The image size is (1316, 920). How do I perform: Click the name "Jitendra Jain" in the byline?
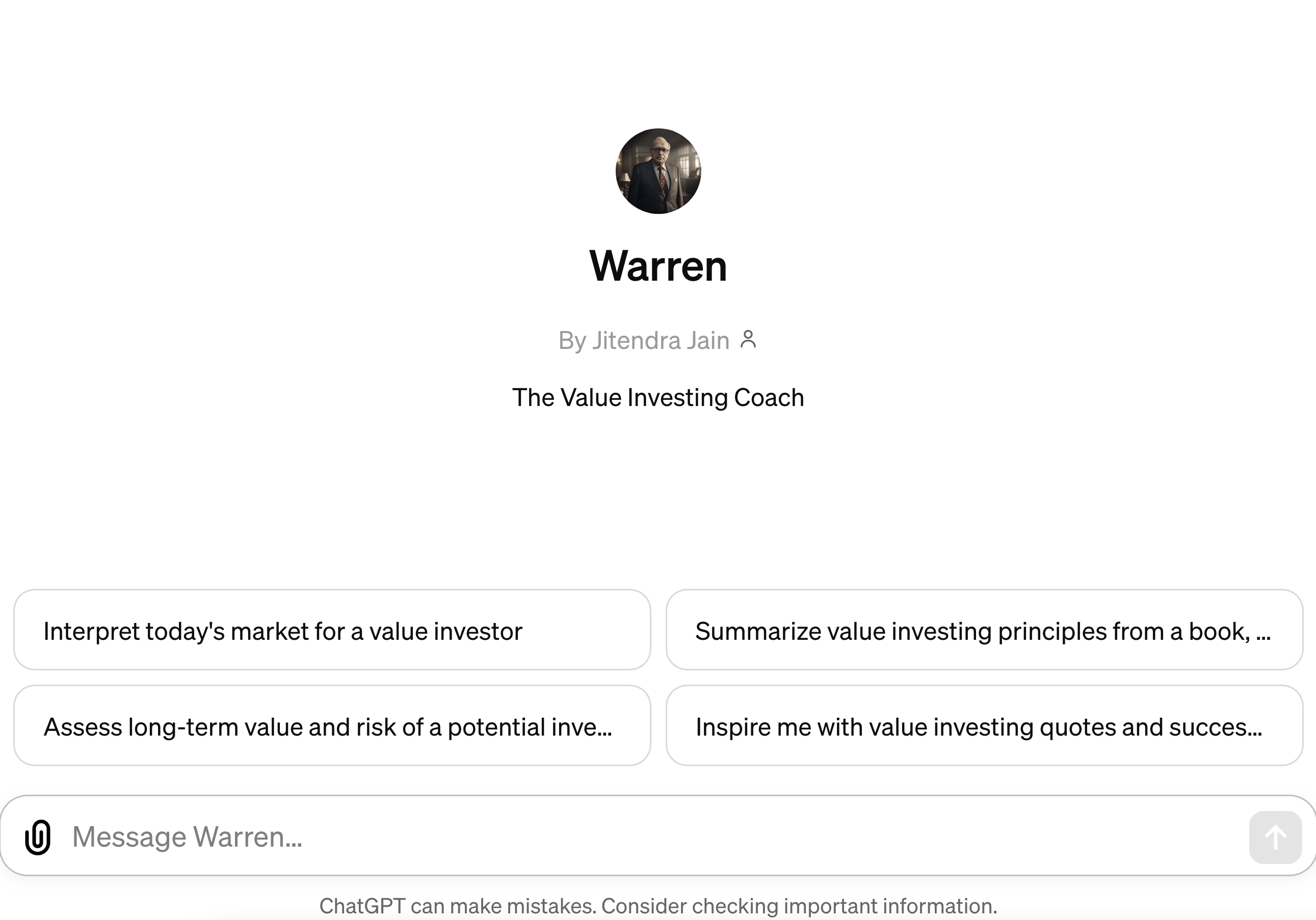point(660,340)
